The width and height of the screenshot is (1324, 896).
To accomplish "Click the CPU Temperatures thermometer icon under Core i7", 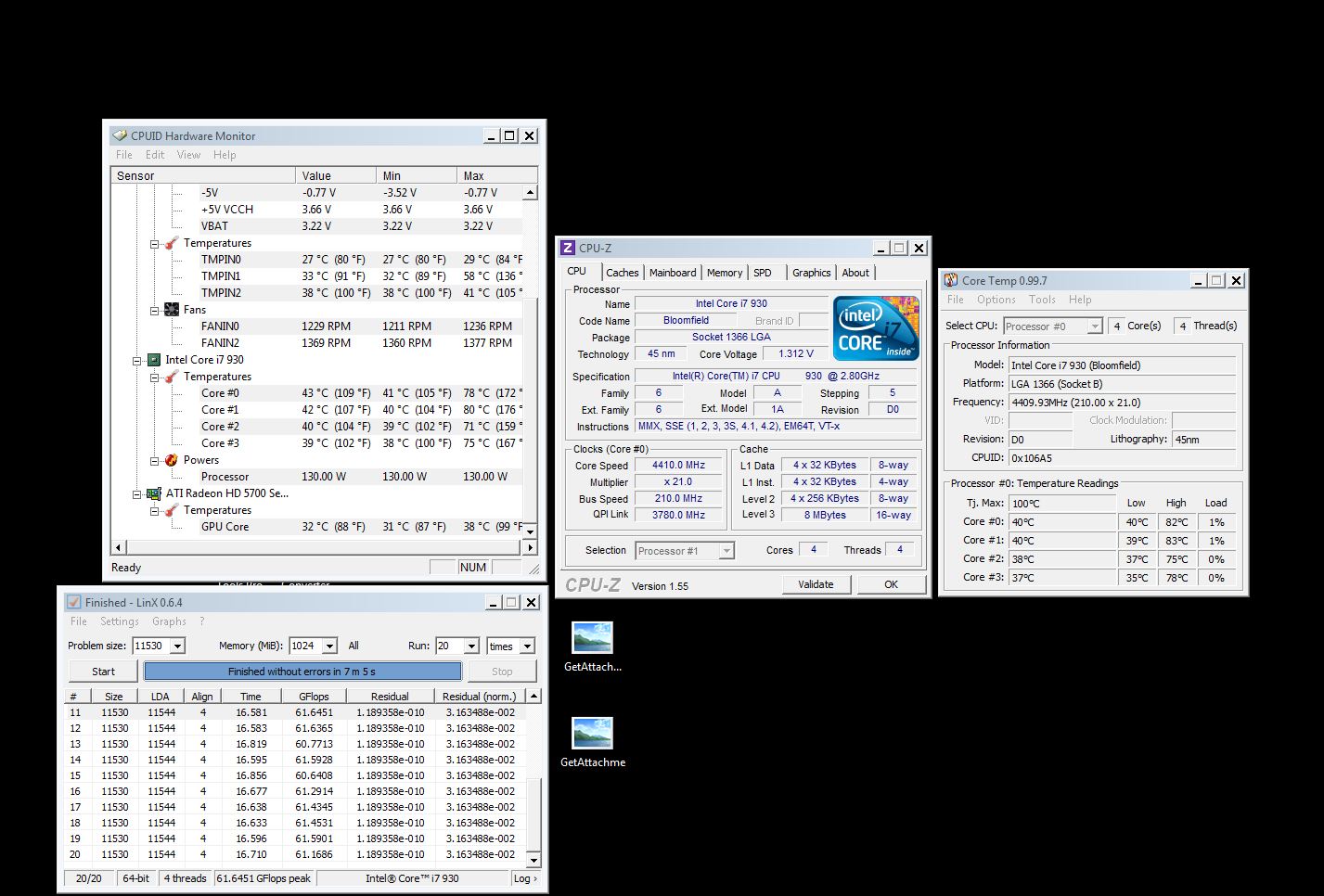I will point(172,377).
